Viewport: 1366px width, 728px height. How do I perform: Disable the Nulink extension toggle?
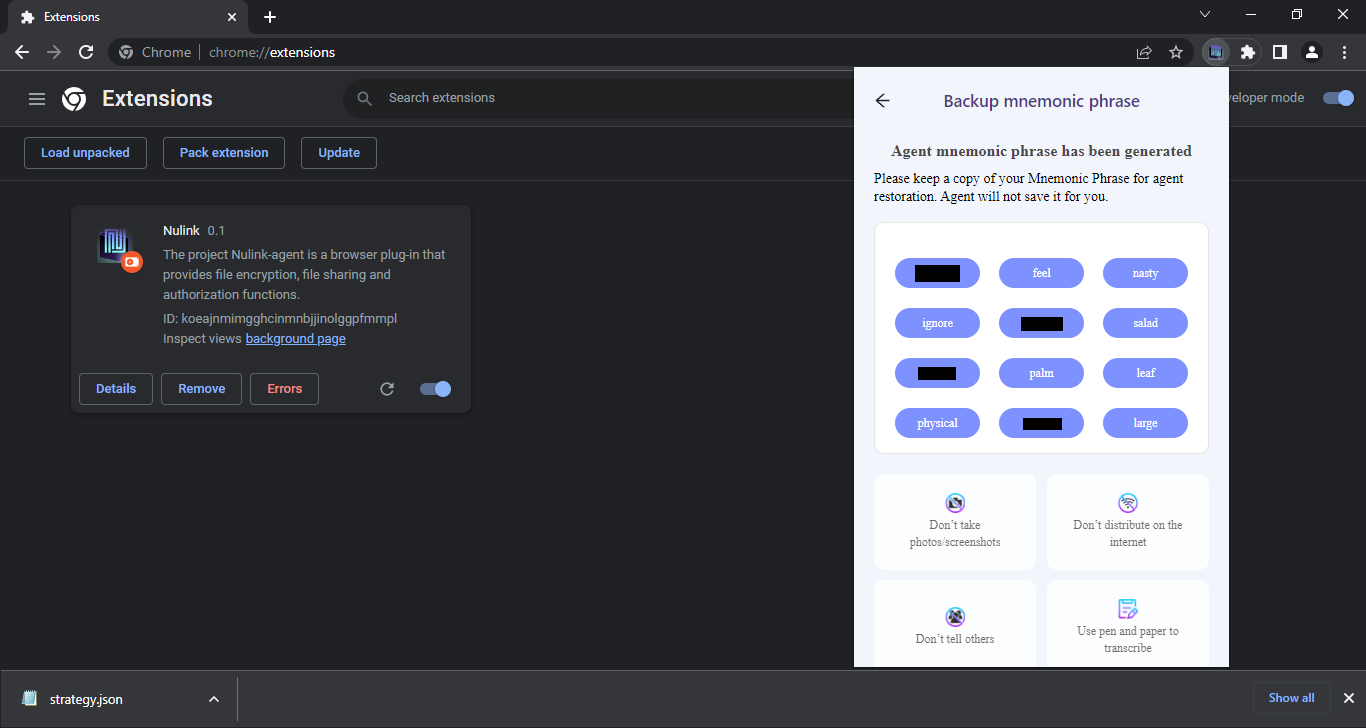pyautogui.click(x=435, y=389)
